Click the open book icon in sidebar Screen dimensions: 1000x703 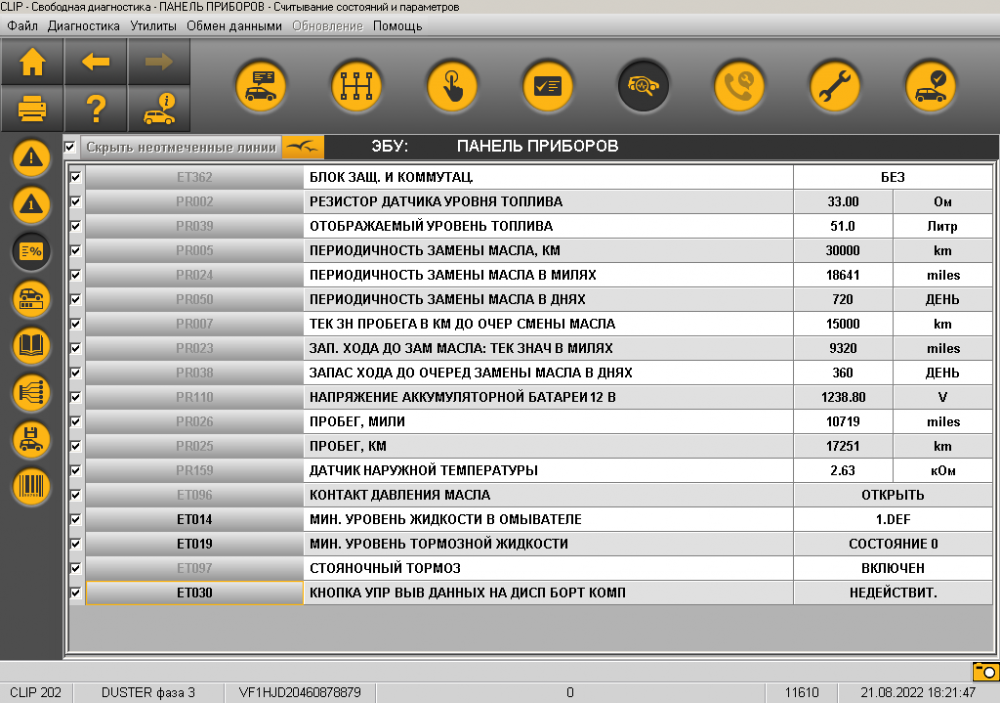[31, 346]
